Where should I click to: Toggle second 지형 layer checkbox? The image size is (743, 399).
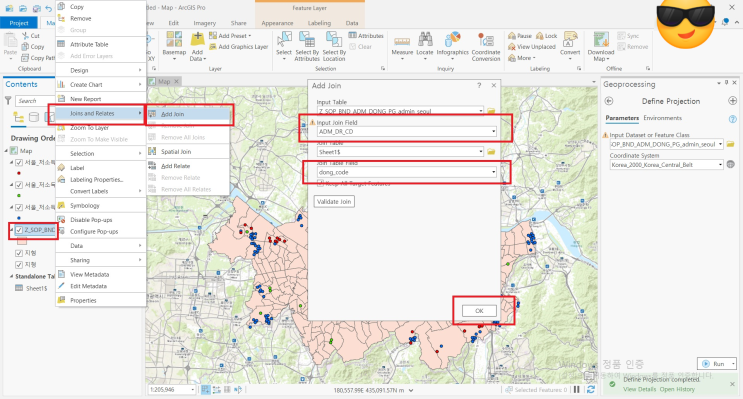19,264
